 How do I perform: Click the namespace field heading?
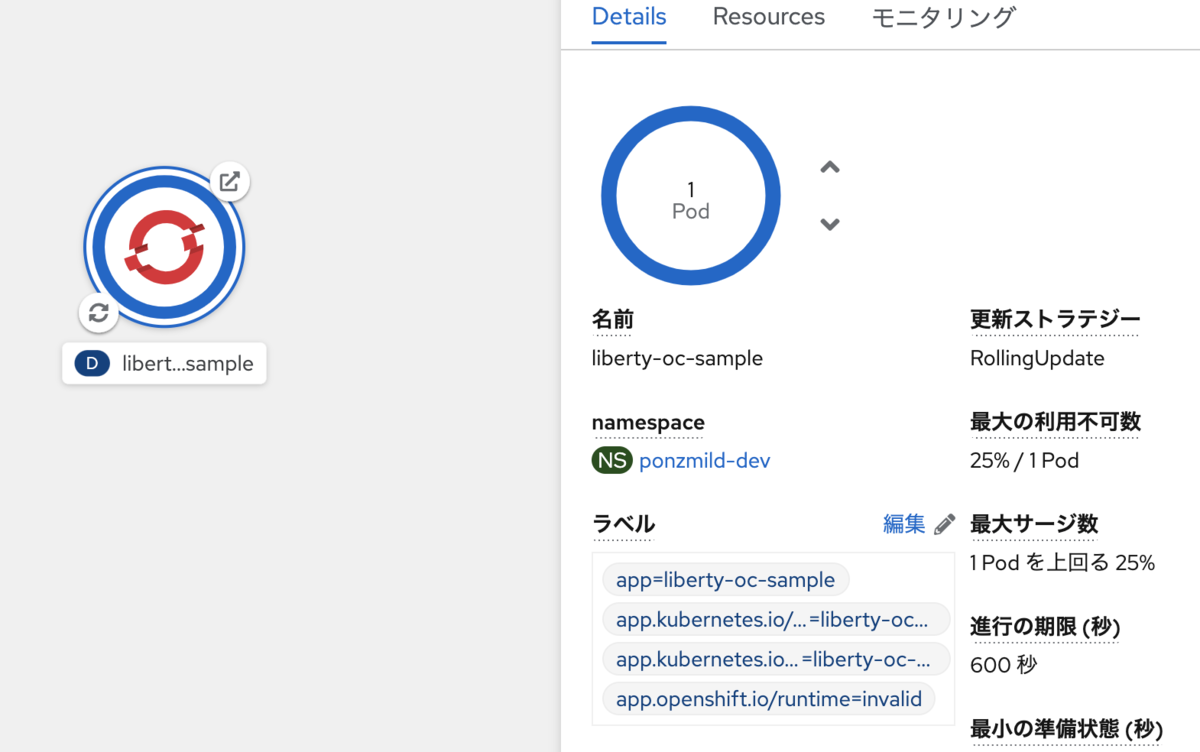pyautogui.click(x=648, y=423)
